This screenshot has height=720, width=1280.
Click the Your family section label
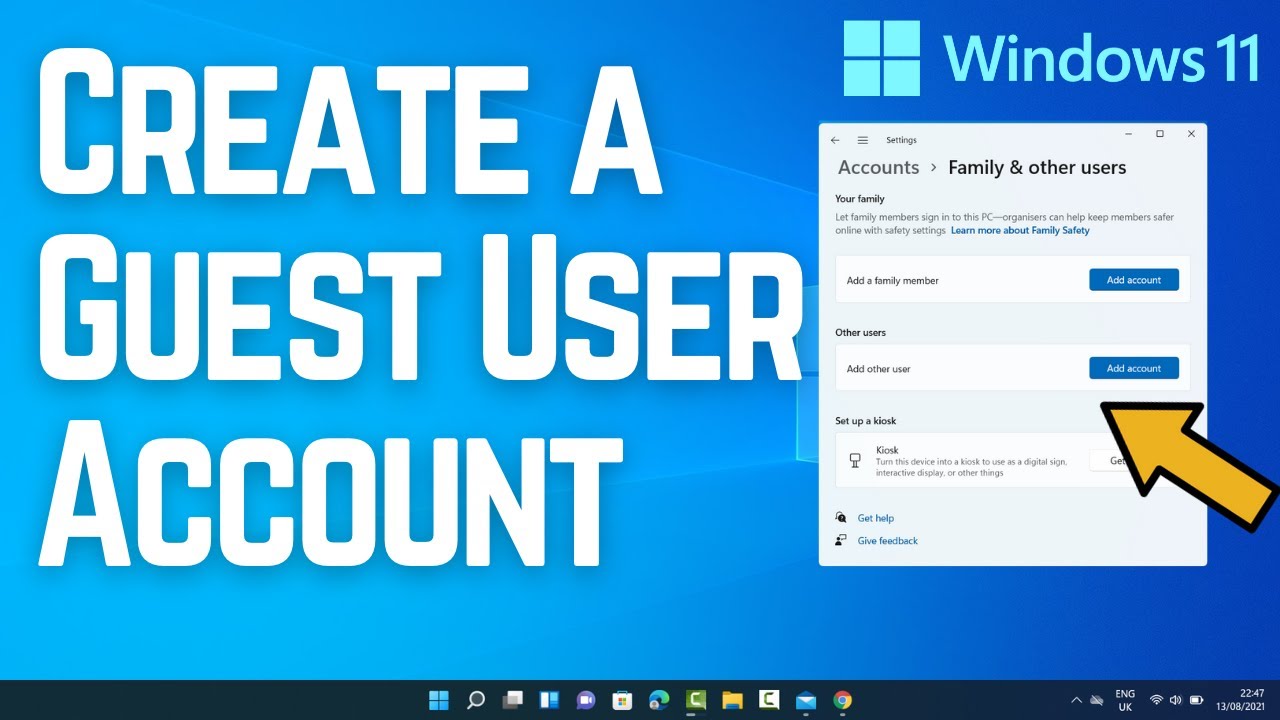860,199
